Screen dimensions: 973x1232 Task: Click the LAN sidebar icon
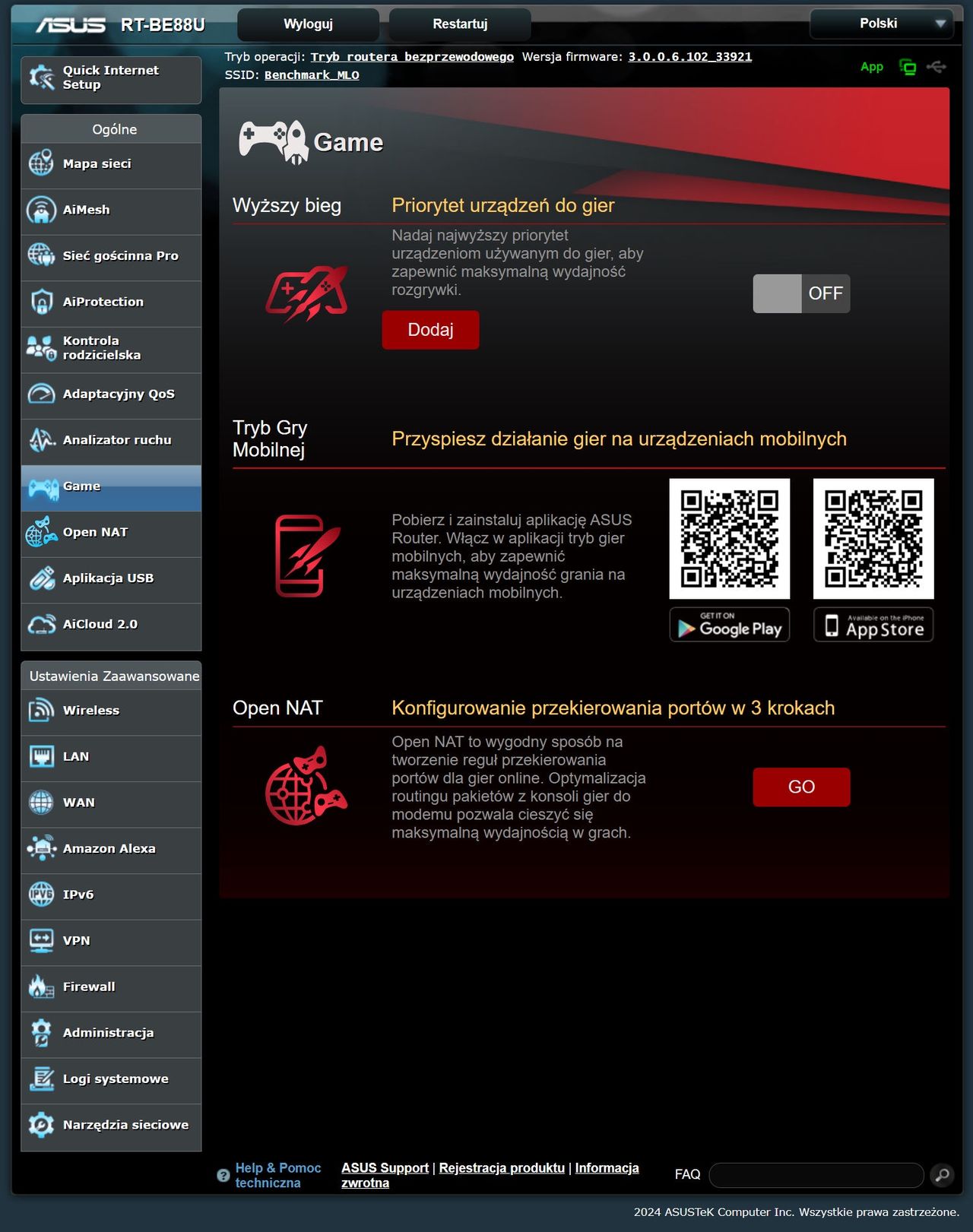pyautogui.click(x=41, y=756)
